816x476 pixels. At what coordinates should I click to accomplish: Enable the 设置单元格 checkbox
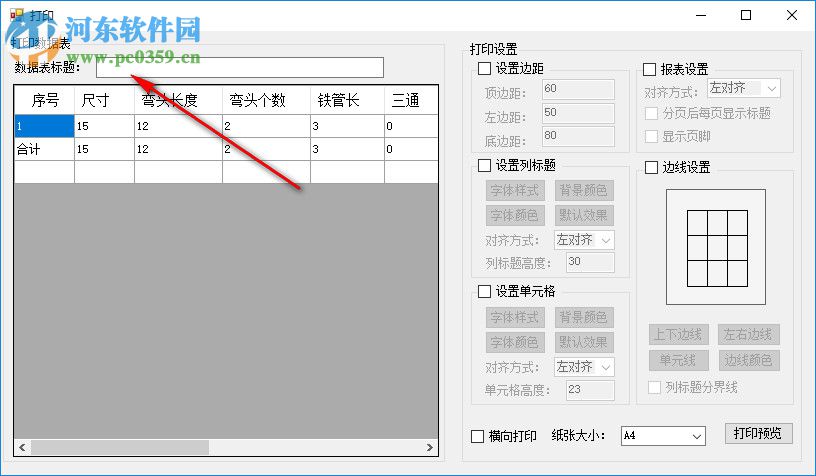point(484,291)
